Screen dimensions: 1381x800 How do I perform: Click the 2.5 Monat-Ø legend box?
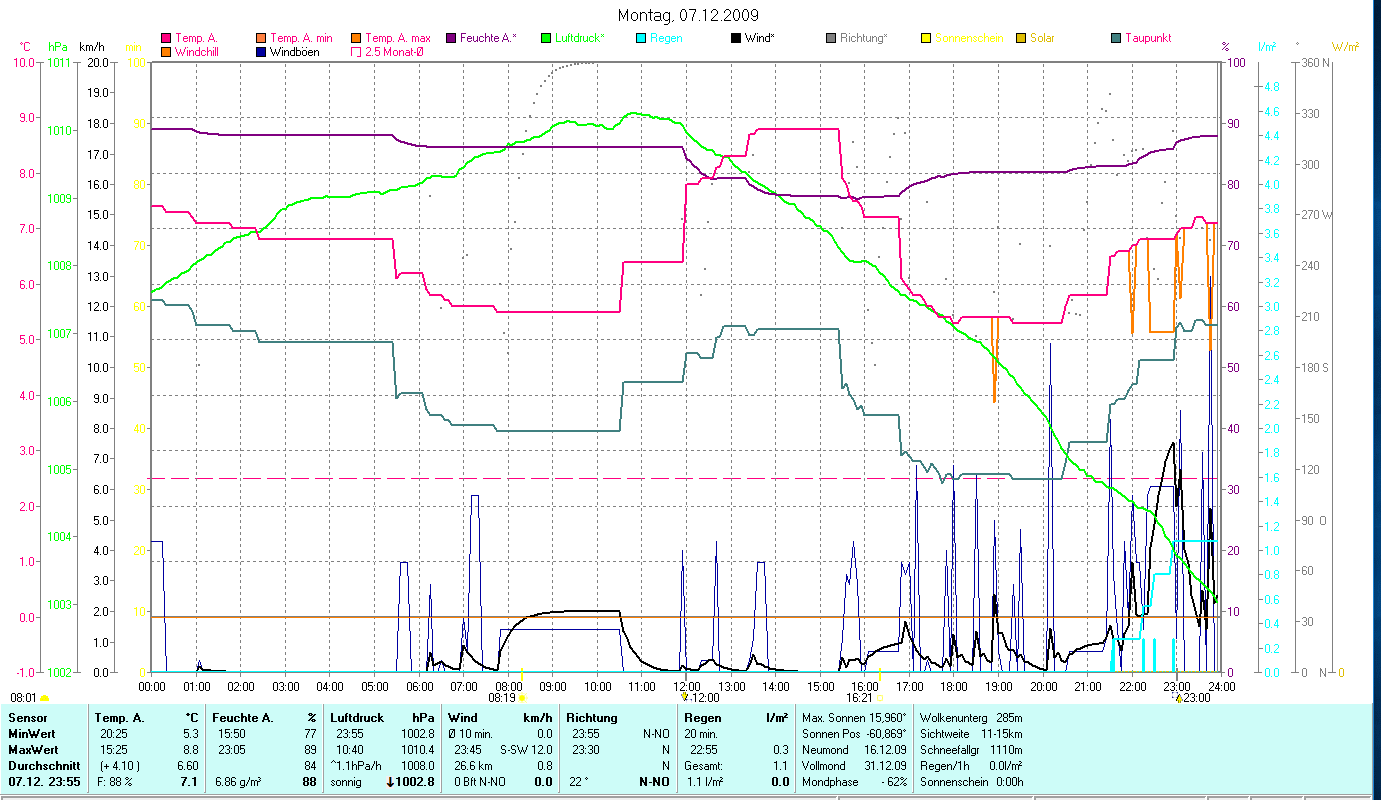(x=356, y=51)
